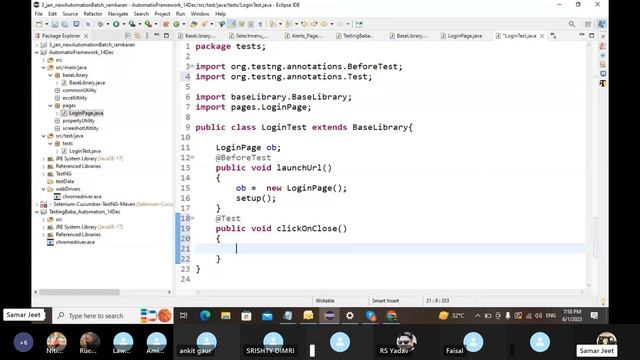
Task: Switch to Selectmenu editor tab
Action: point(249,36)
